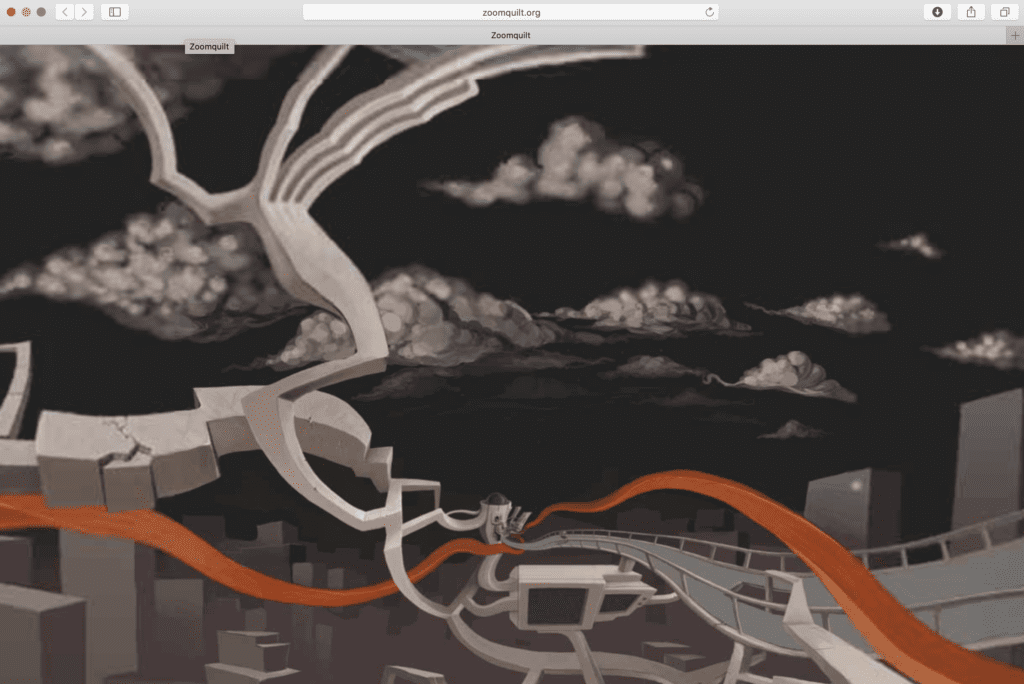Click the zoomquilt.org address field
Image resolution: width=1024 pixels, height=684 pixels.
tap(511, 12)
